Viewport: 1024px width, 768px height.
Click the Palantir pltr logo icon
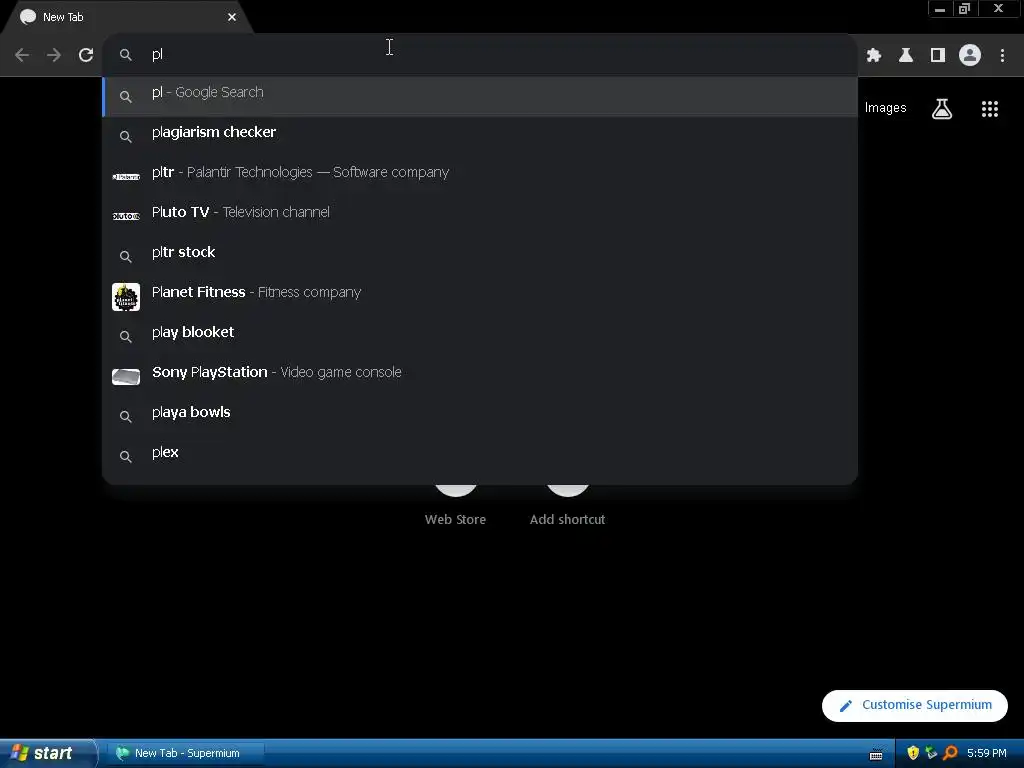[x=126, y=176]
